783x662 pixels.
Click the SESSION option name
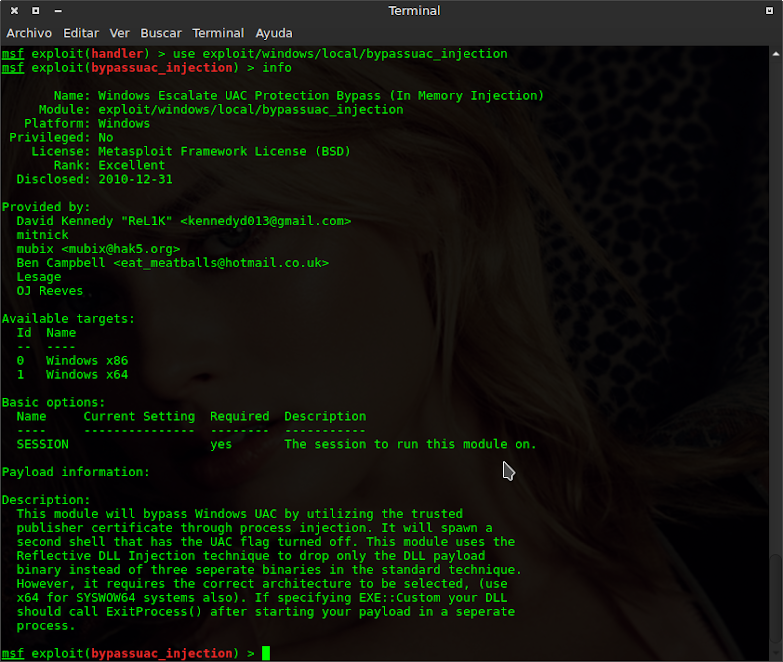coord(42,444)
